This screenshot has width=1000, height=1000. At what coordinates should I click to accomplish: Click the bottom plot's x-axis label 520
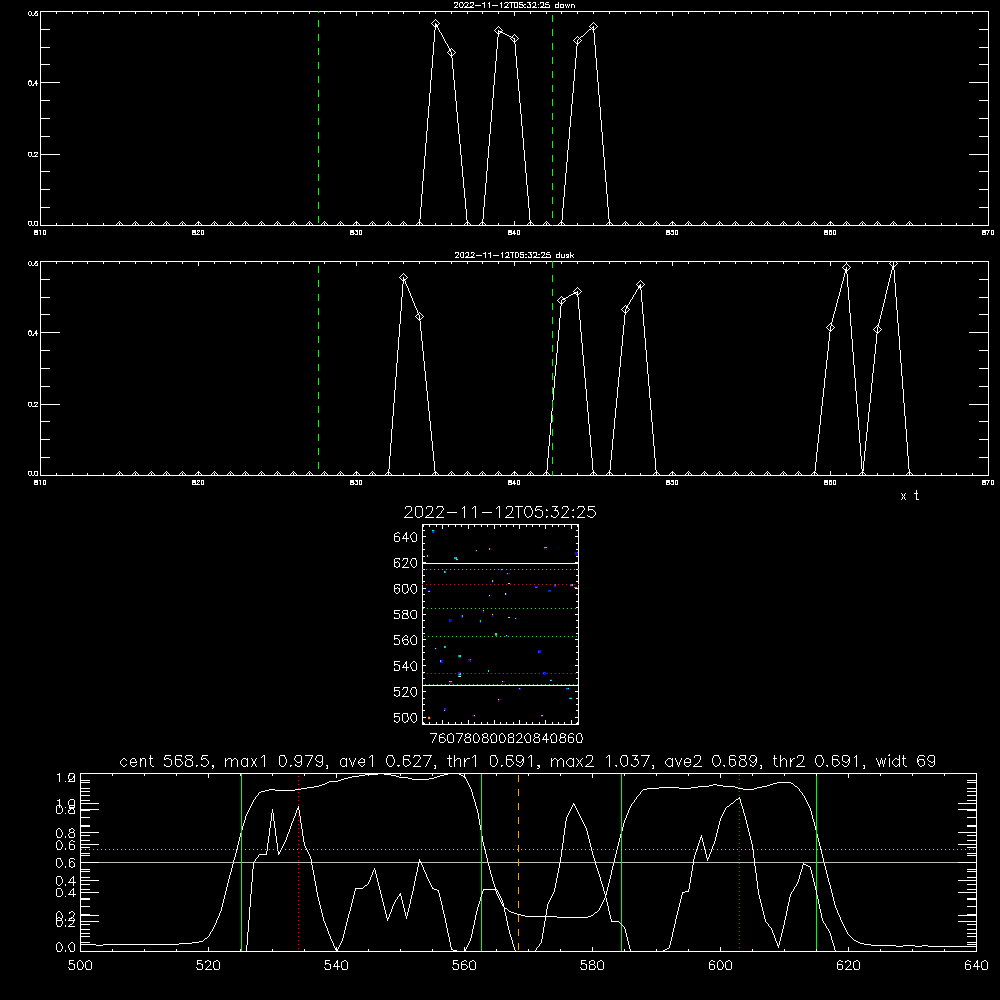(208, 966)
